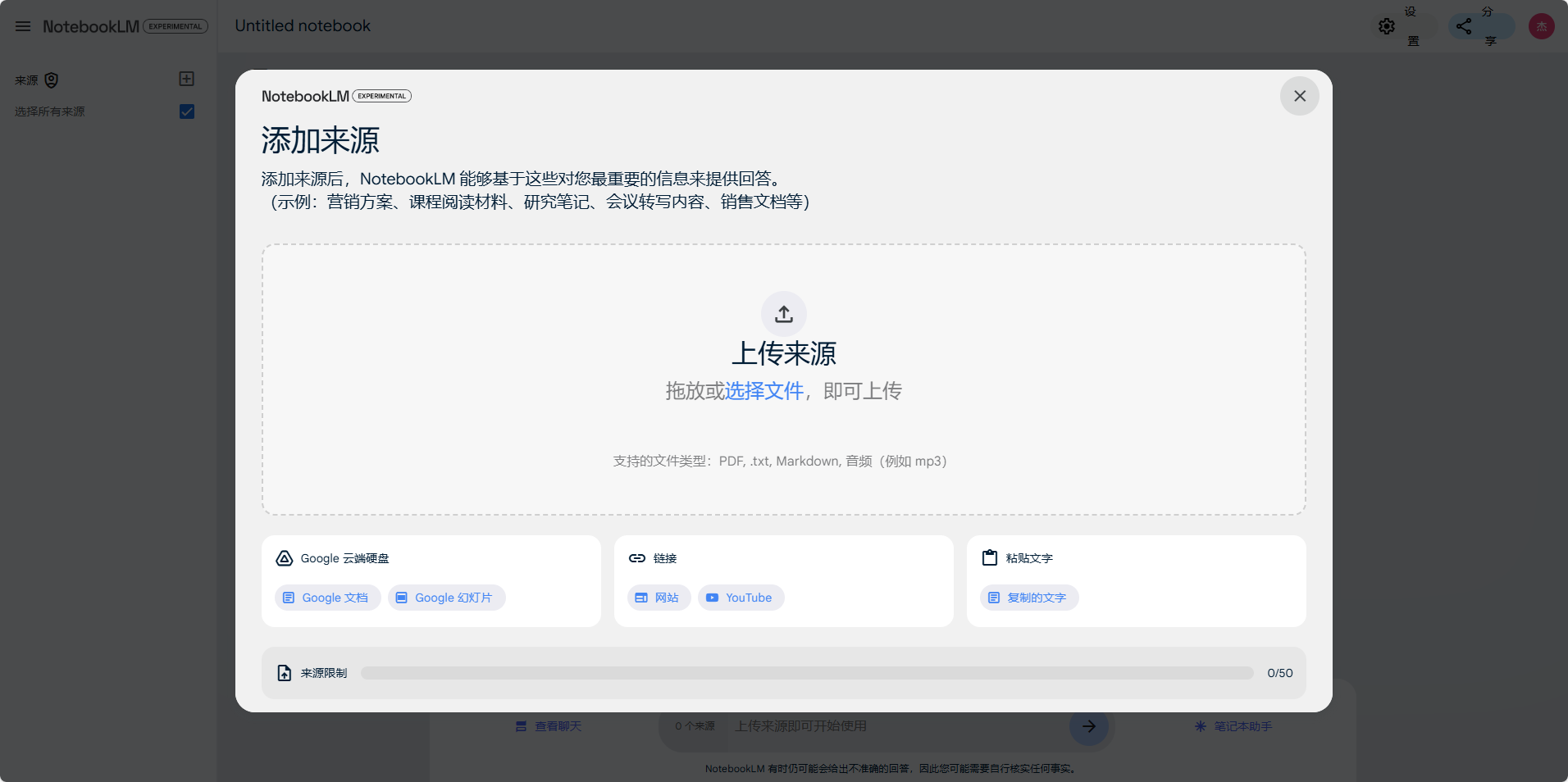Add a 网站 link source
The width and height of the screenshot is (1568, 782).
659,598
